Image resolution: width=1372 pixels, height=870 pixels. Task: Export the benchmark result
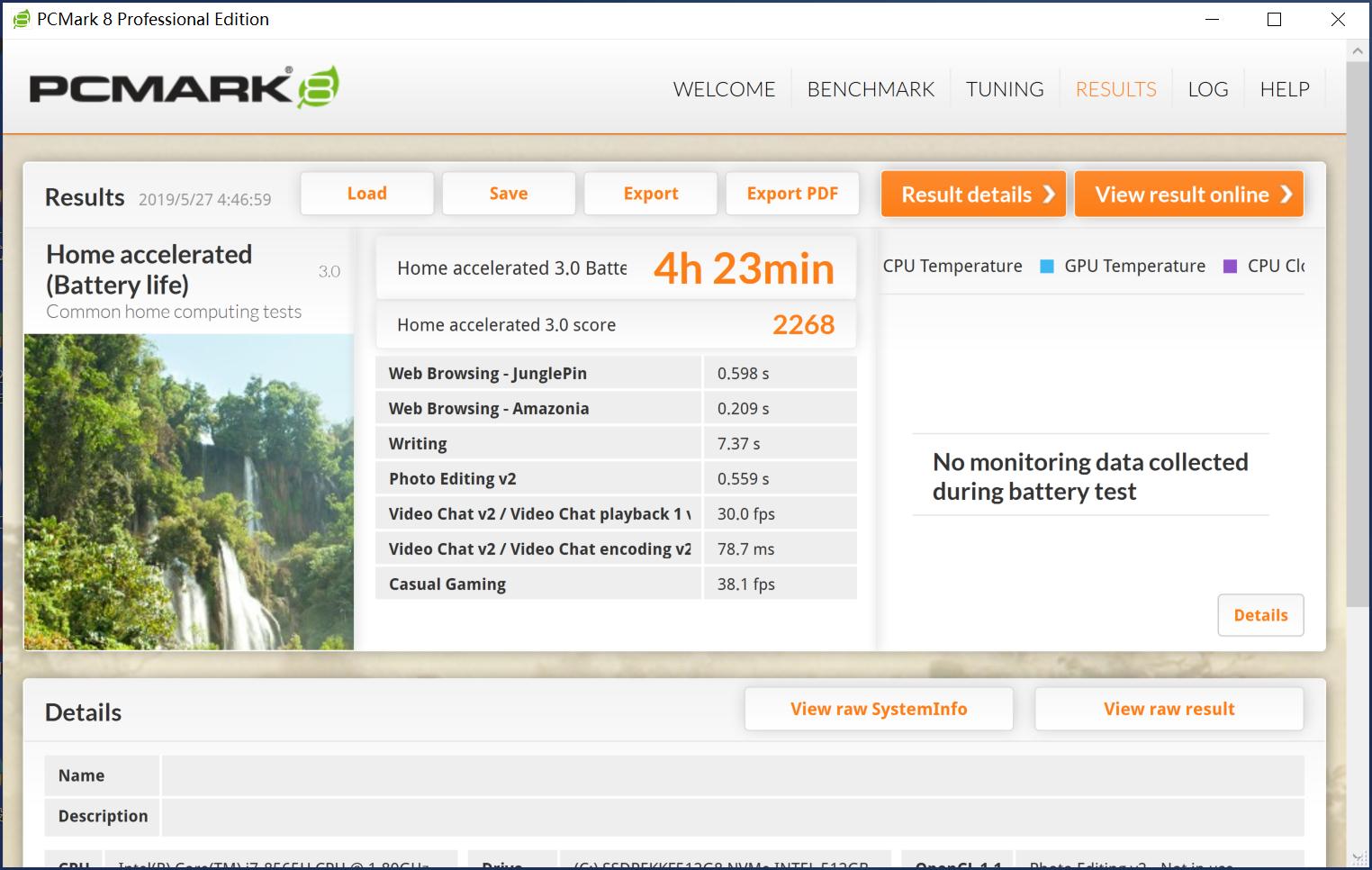pos(651,194)
